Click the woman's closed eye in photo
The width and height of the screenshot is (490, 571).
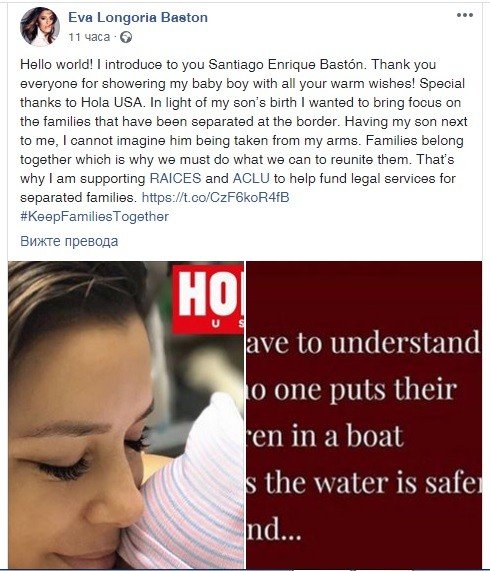click(62, 469)
